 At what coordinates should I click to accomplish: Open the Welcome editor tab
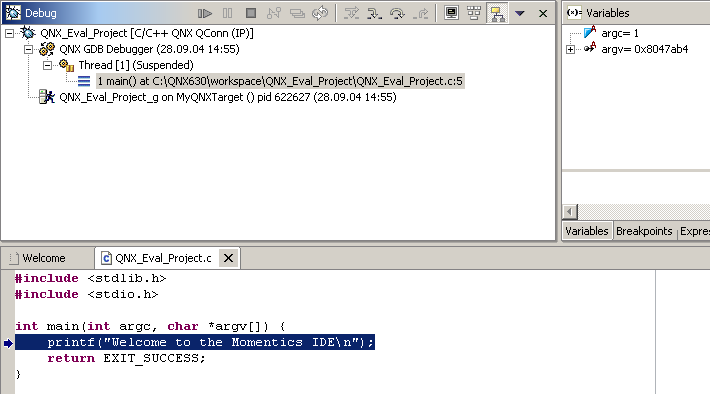(44, 258)
